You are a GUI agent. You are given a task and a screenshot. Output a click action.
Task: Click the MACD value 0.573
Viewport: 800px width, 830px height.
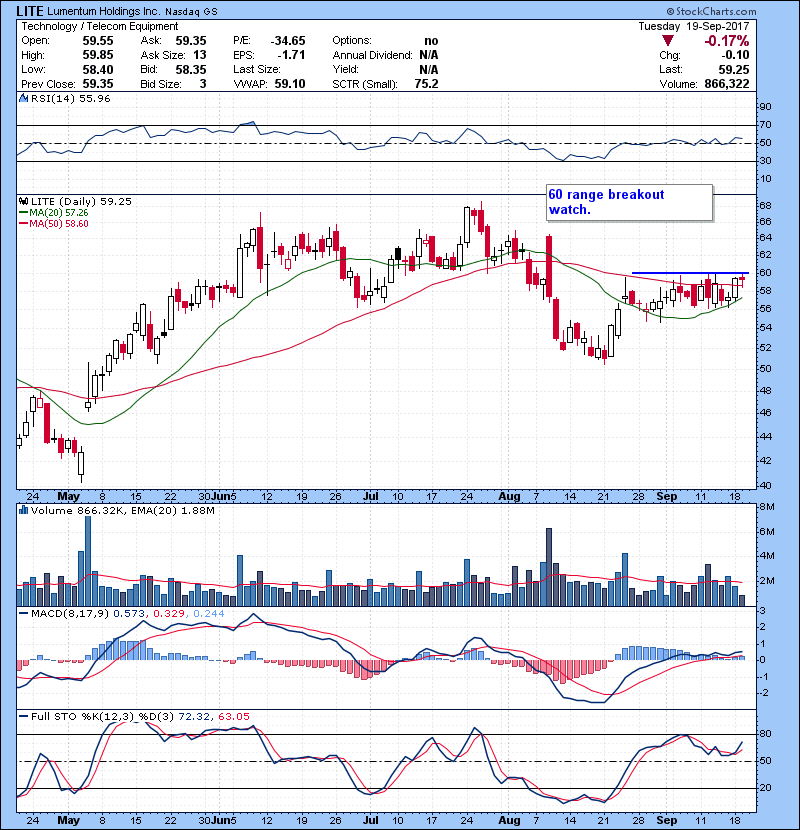coord(129,614)
